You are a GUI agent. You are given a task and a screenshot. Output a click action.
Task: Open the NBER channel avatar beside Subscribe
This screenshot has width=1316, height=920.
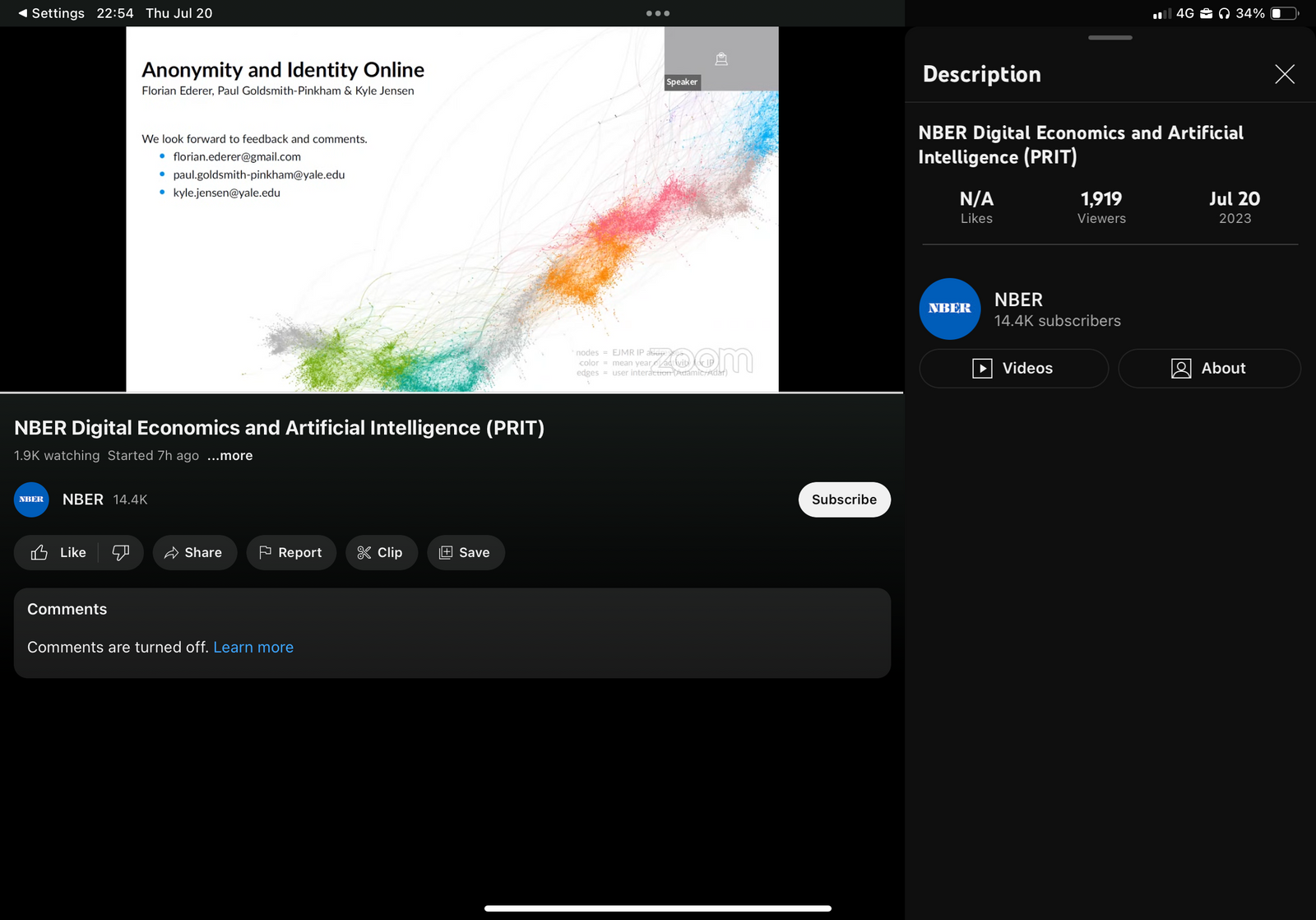click(31, 499)
